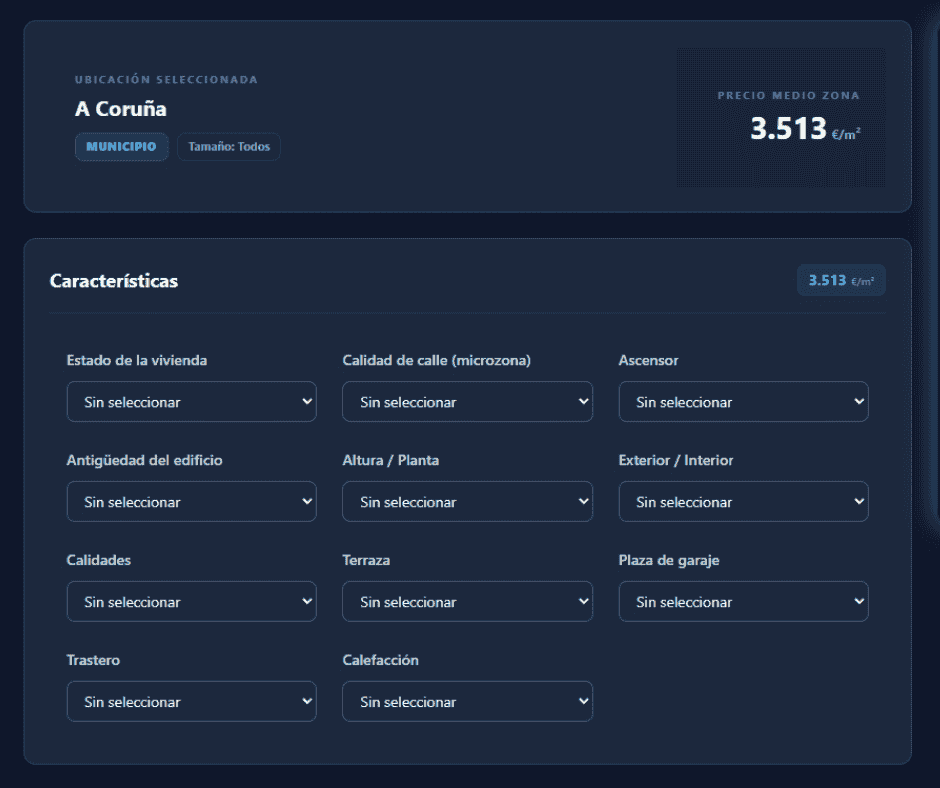Click the Calefacción field label text

(x=380, y=660)
